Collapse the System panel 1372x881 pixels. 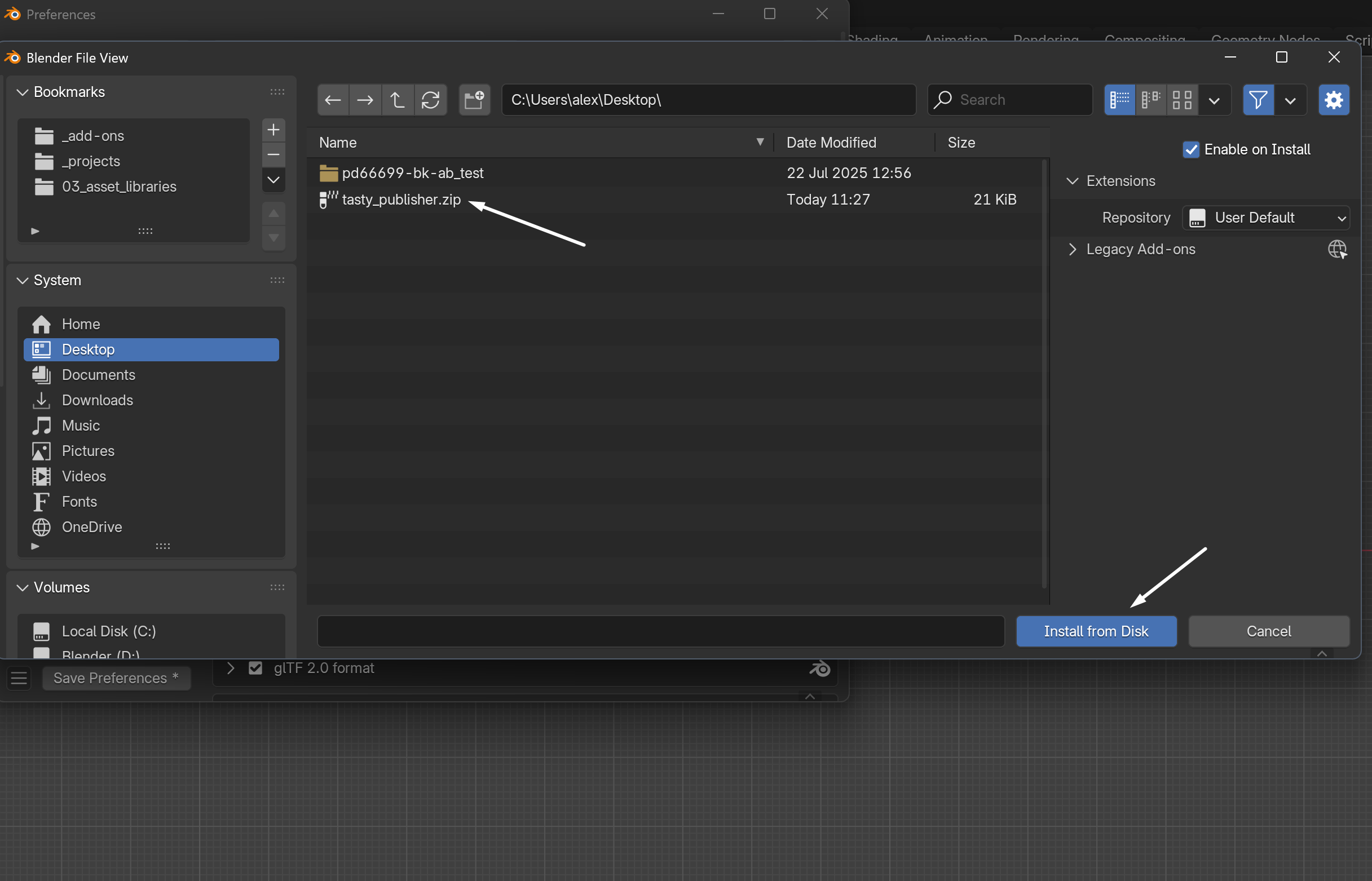pos(23,280)
